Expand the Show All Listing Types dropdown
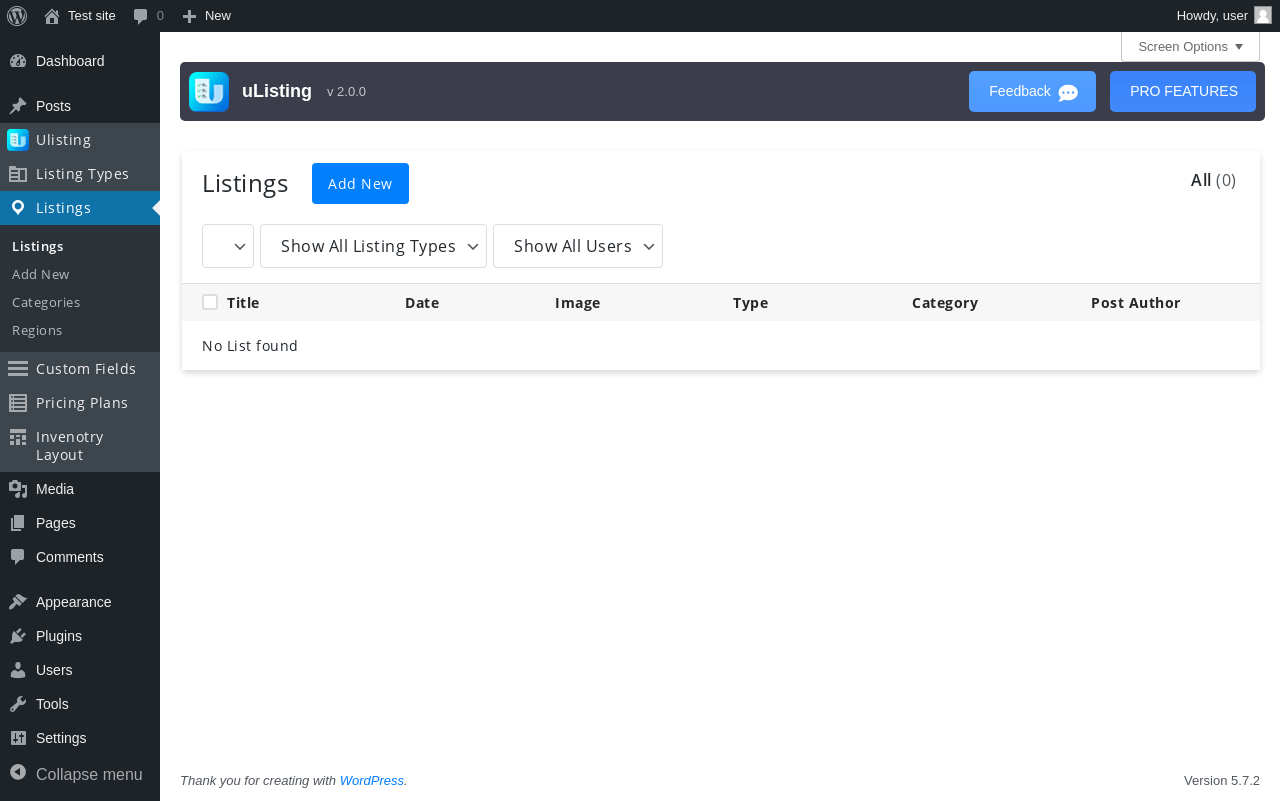 coord(373,246)
